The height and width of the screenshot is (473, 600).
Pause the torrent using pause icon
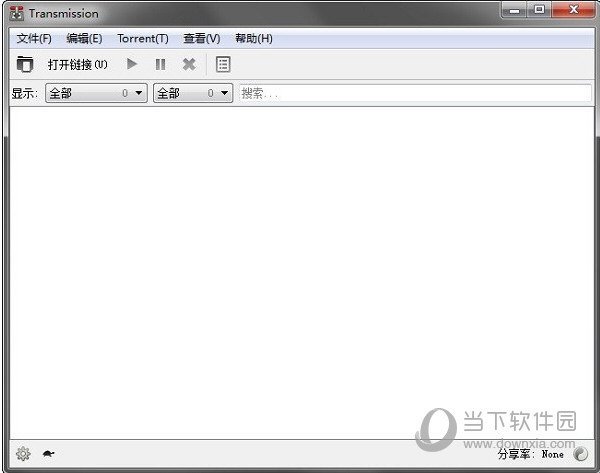click(160, 64)
